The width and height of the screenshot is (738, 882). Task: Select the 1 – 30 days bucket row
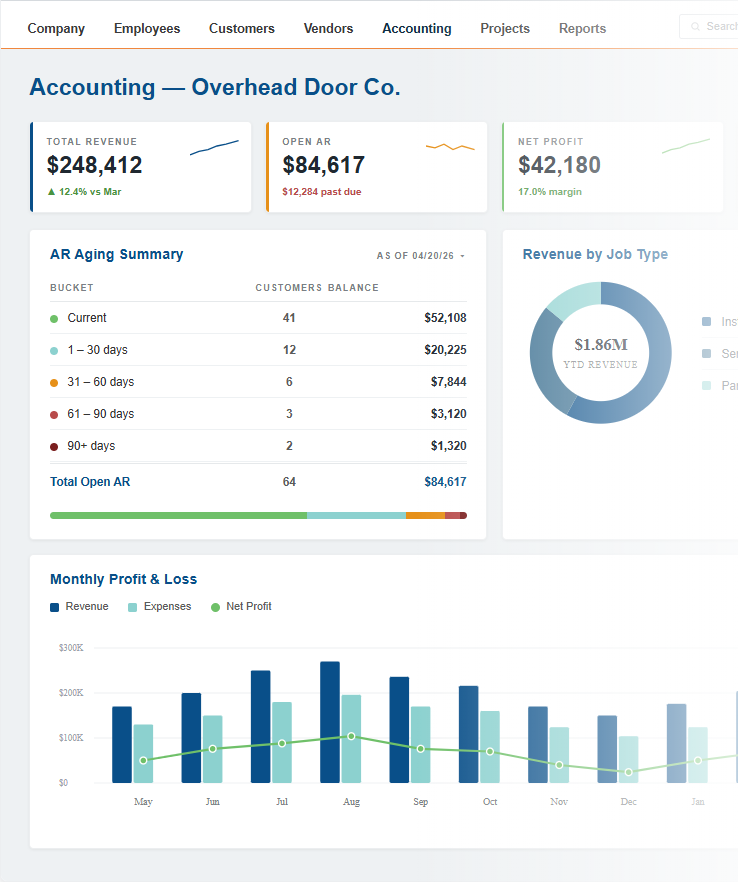(x=258, y=350)
